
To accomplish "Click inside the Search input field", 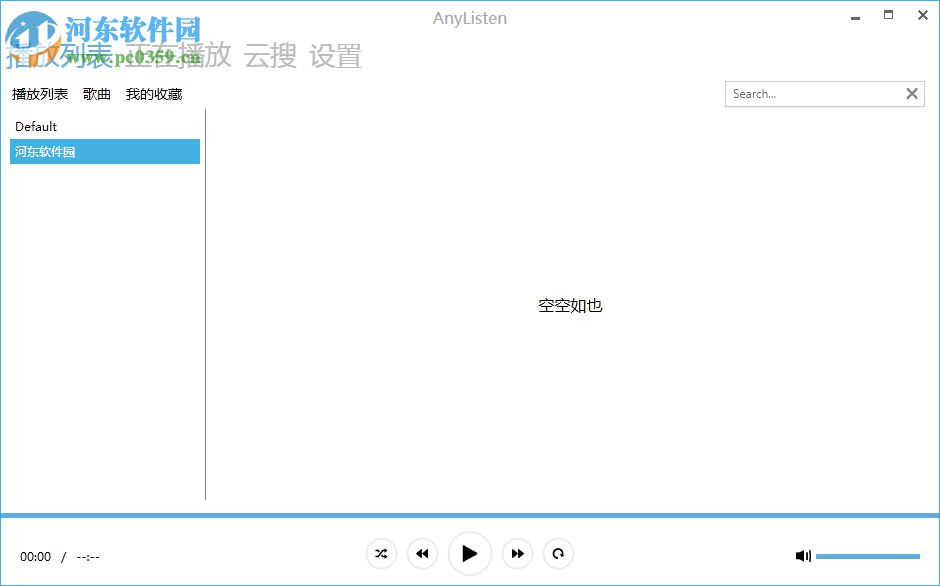I will [x=810, y=93].
